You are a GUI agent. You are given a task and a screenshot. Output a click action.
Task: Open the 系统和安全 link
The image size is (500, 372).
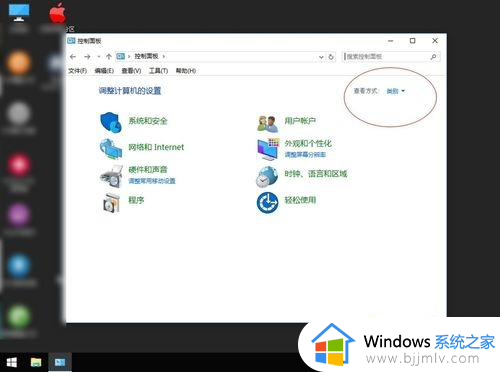(x=148, y=121)
